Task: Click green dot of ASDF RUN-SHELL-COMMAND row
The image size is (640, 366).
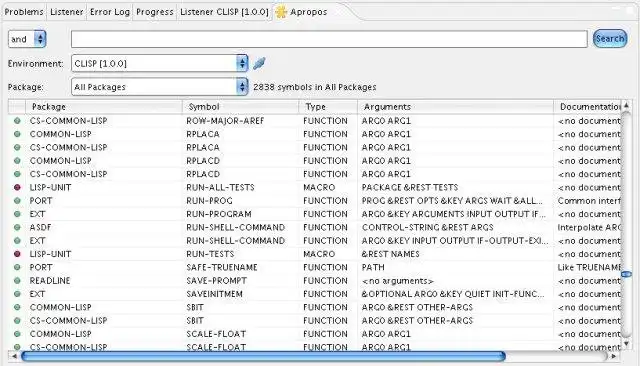Action: pos(17,227)
